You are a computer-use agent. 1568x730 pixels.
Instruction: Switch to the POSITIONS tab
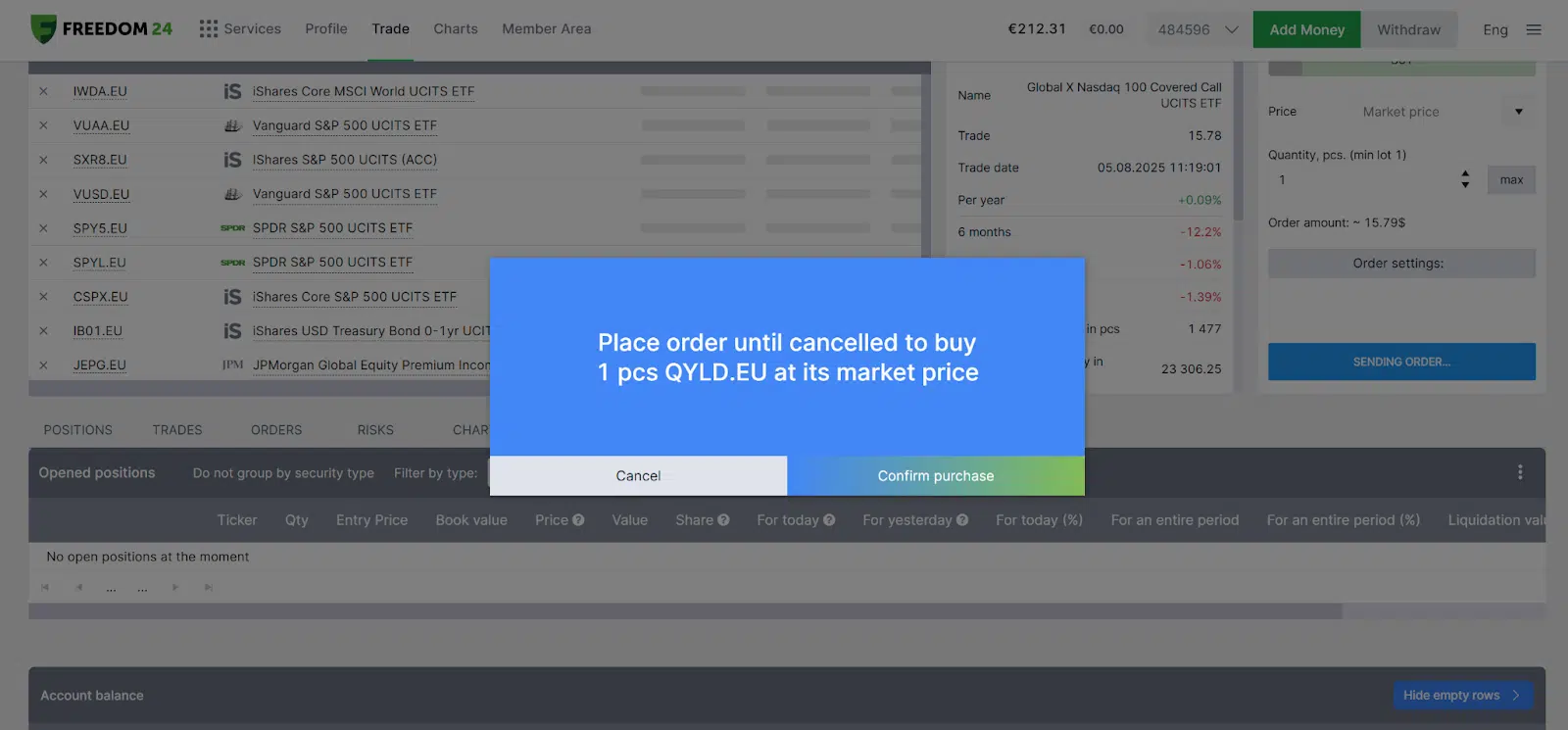click(77, 430)
